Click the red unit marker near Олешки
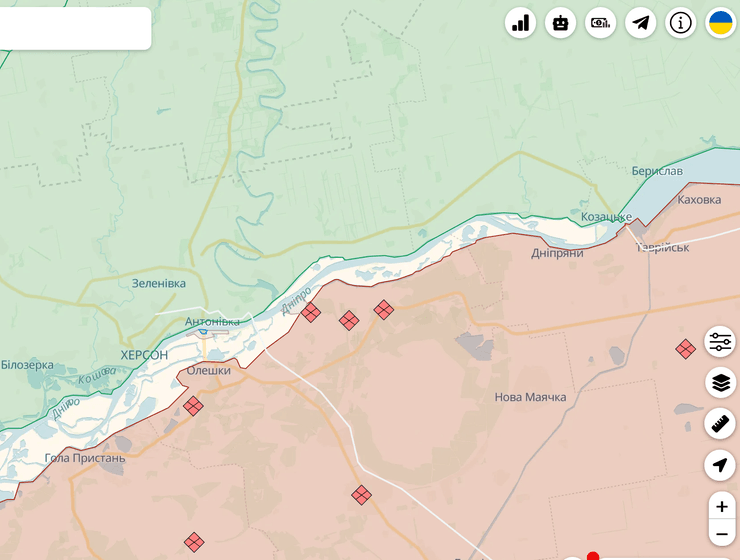This screenshot has height=560, width=740. click(x=193, y=406)
